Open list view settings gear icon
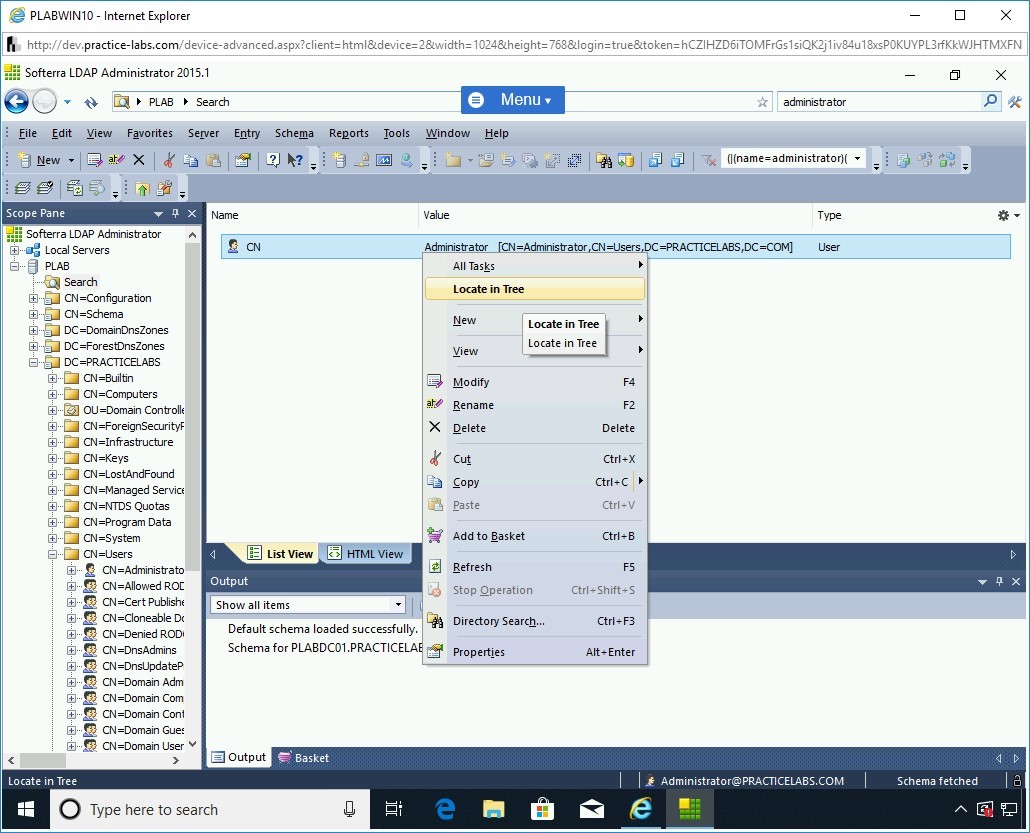Screen dimensions: 1030x833 coord(1004,215)
